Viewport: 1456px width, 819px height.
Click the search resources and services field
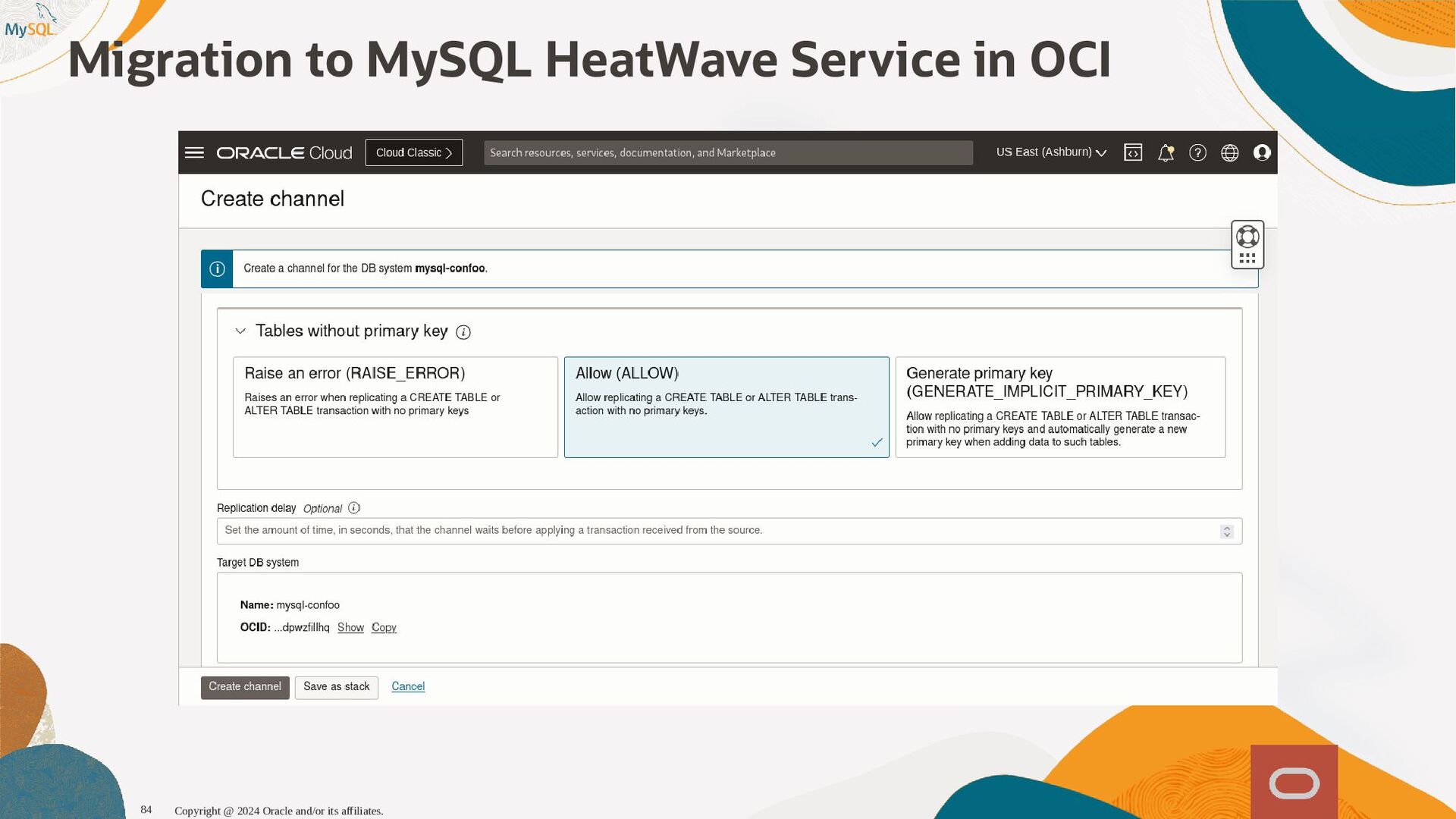pyautogui.click(x=728, y=152)
